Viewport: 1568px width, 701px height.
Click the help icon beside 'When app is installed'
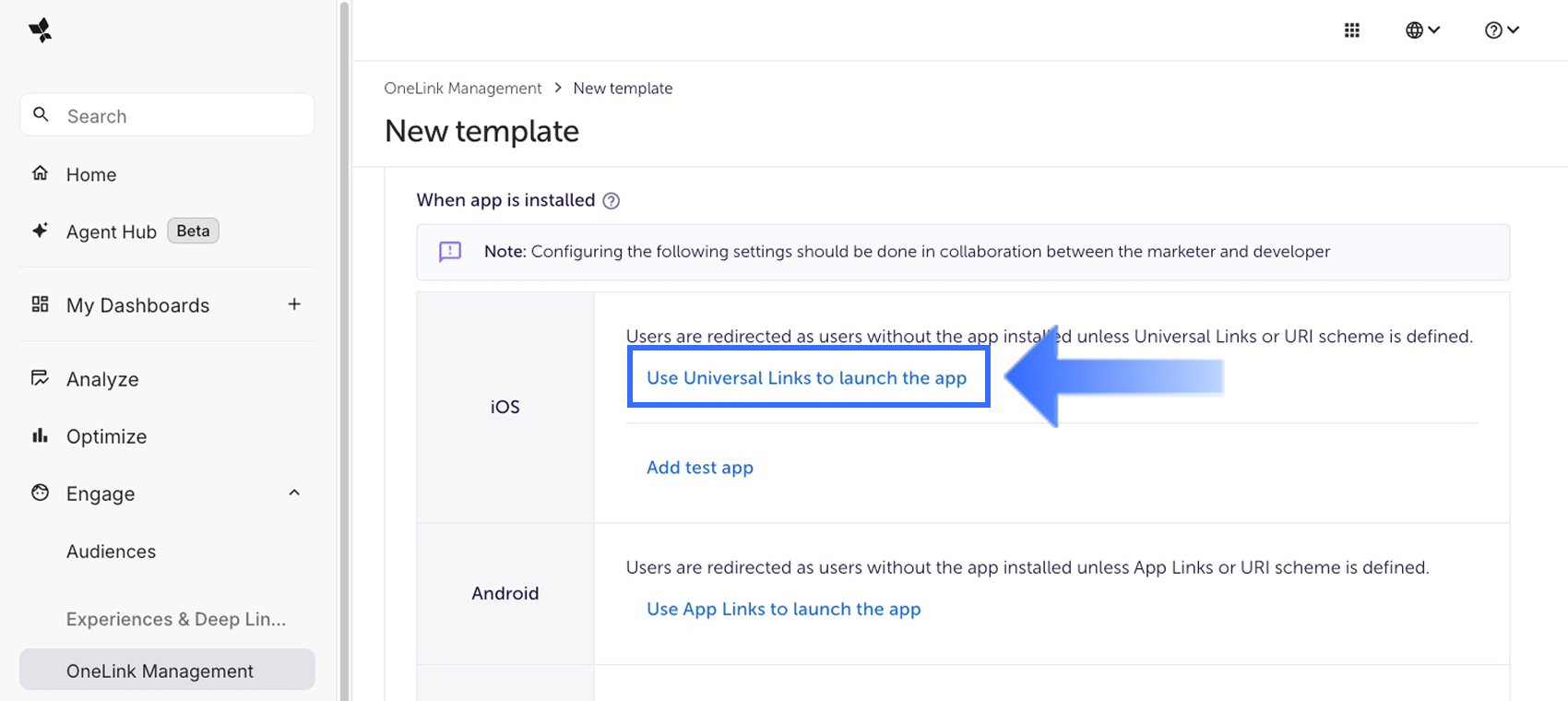pos(611,201)
